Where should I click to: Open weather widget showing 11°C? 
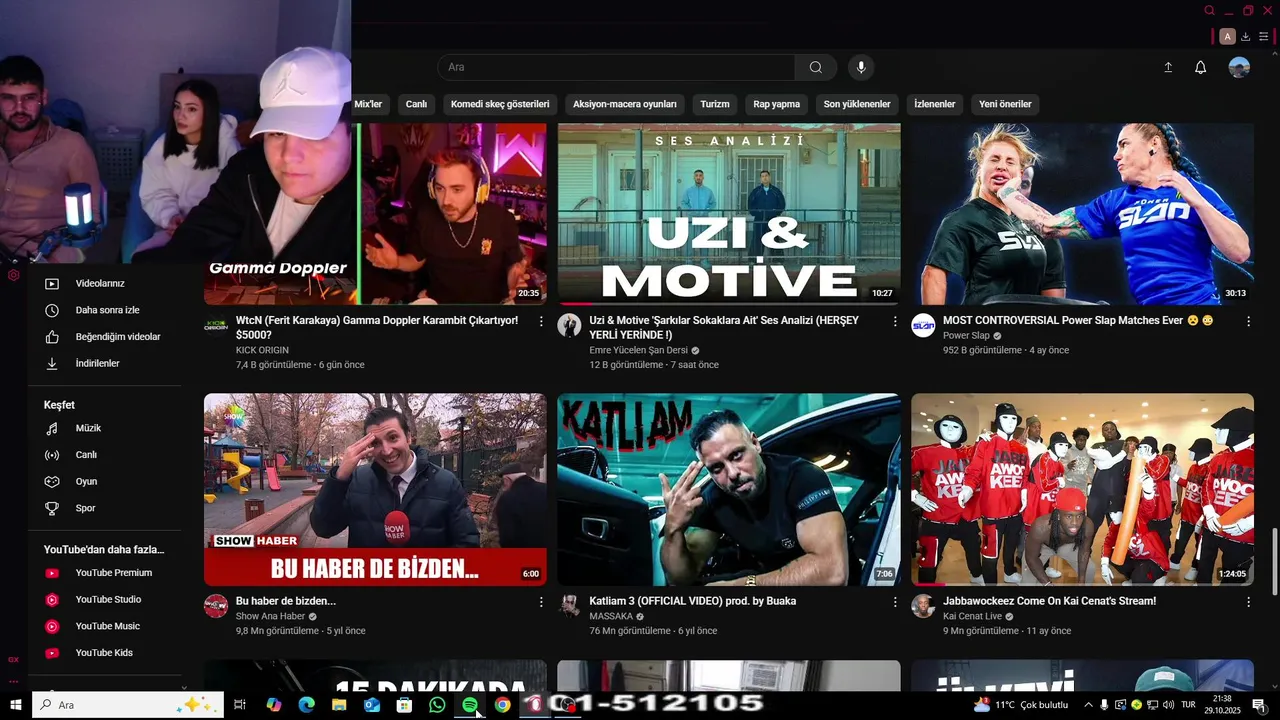click(x=1021, y=705)
